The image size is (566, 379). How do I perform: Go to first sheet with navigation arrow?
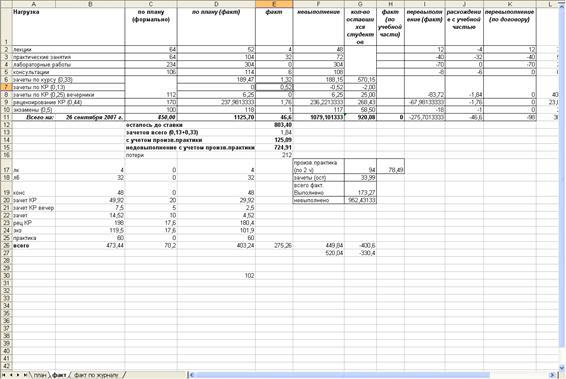[x=4, y=375]
